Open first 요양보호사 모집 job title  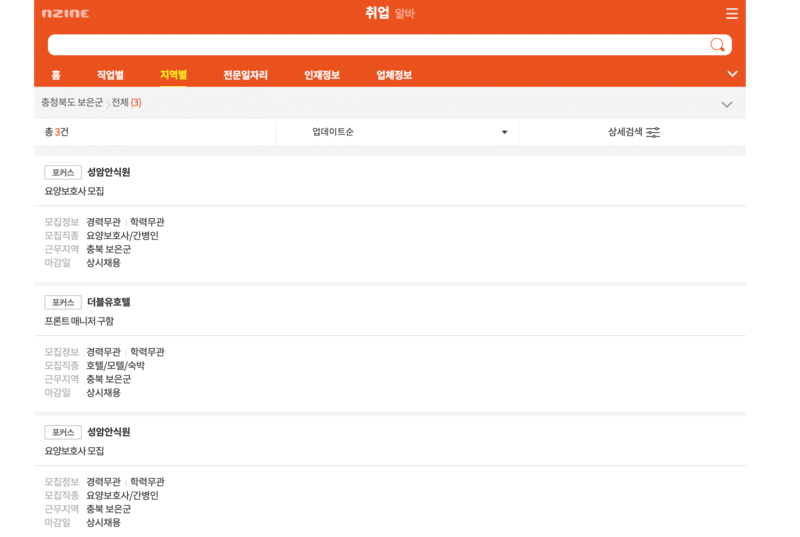74,191
